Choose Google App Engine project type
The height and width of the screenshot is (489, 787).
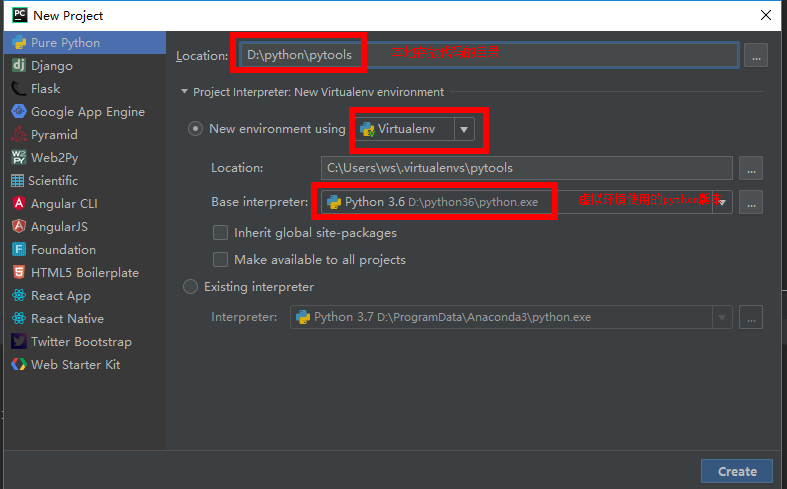[88, 112]
